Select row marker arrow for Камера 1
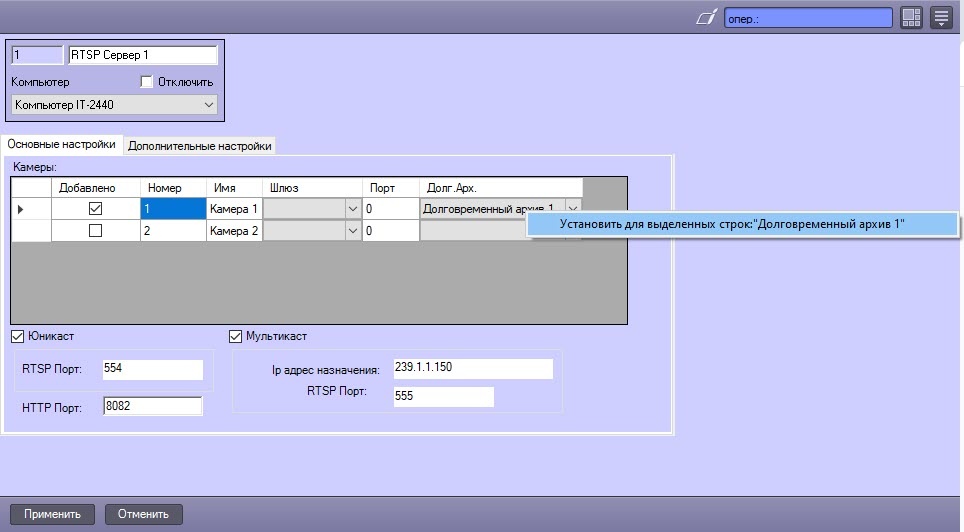Image resolution: width=964 pixels, height=532 pixels. (x=21, y=209)
